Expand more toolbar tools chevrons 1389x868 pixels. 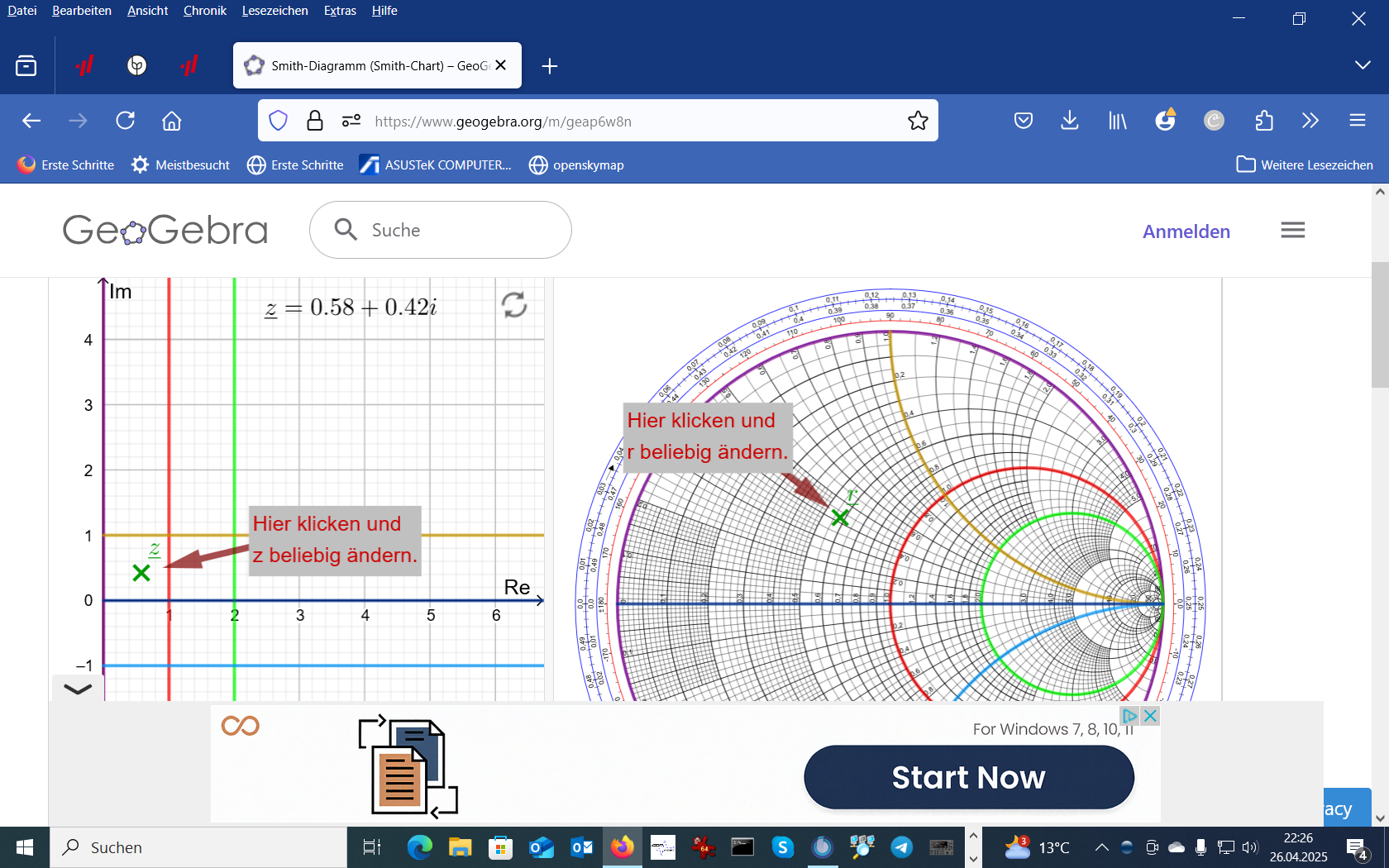click(1310, 121)
